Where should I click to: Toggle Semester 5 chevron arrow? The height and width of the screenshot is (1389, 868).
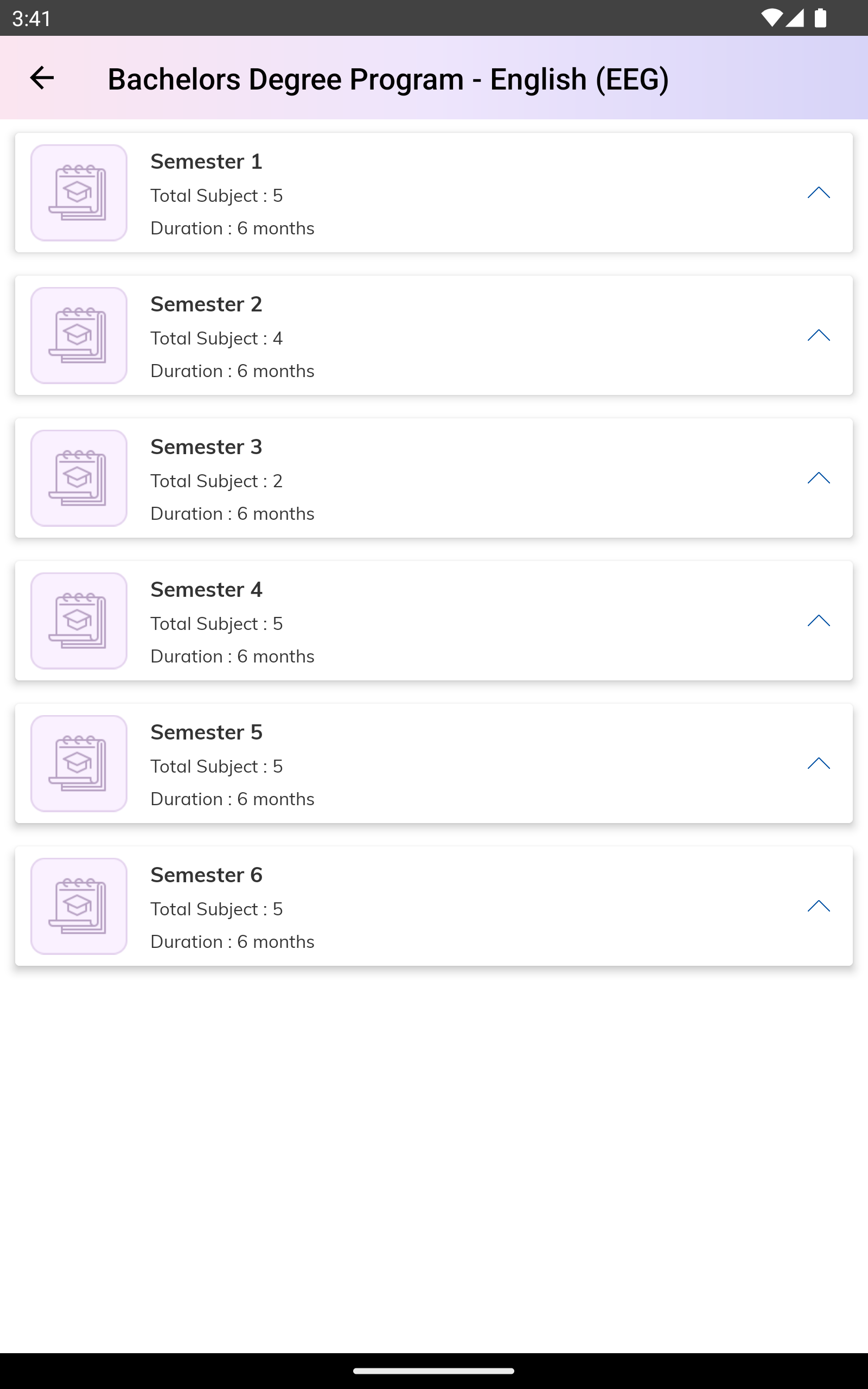pyautogui.click(x=819, y=763)
